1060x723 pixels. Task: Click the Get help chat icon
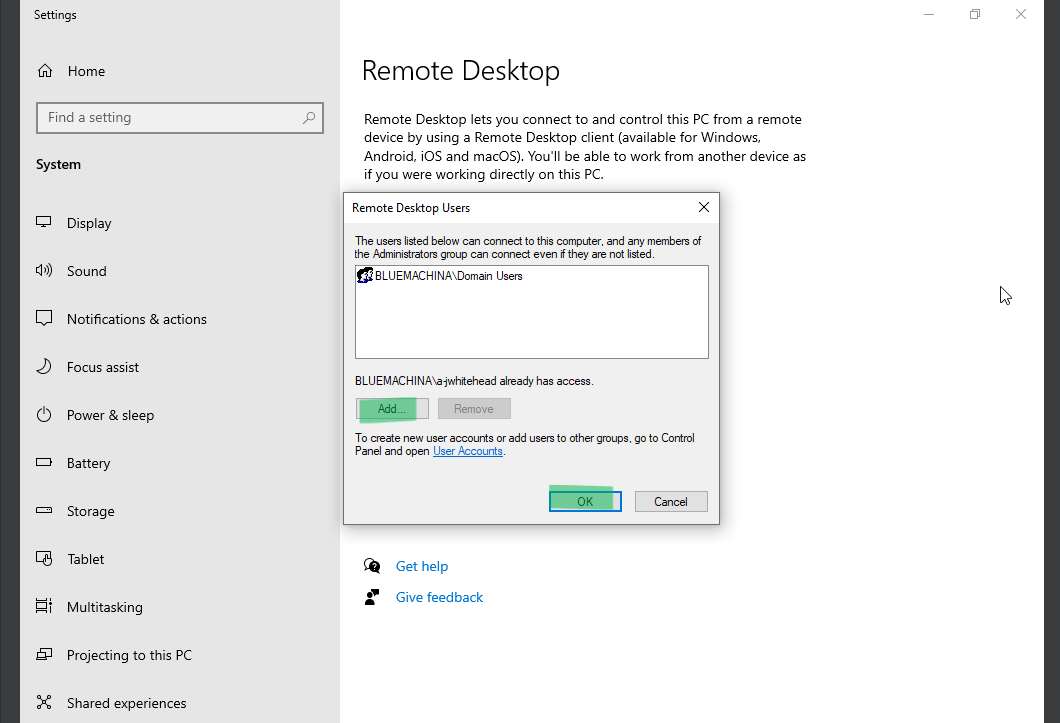(372, 566)
